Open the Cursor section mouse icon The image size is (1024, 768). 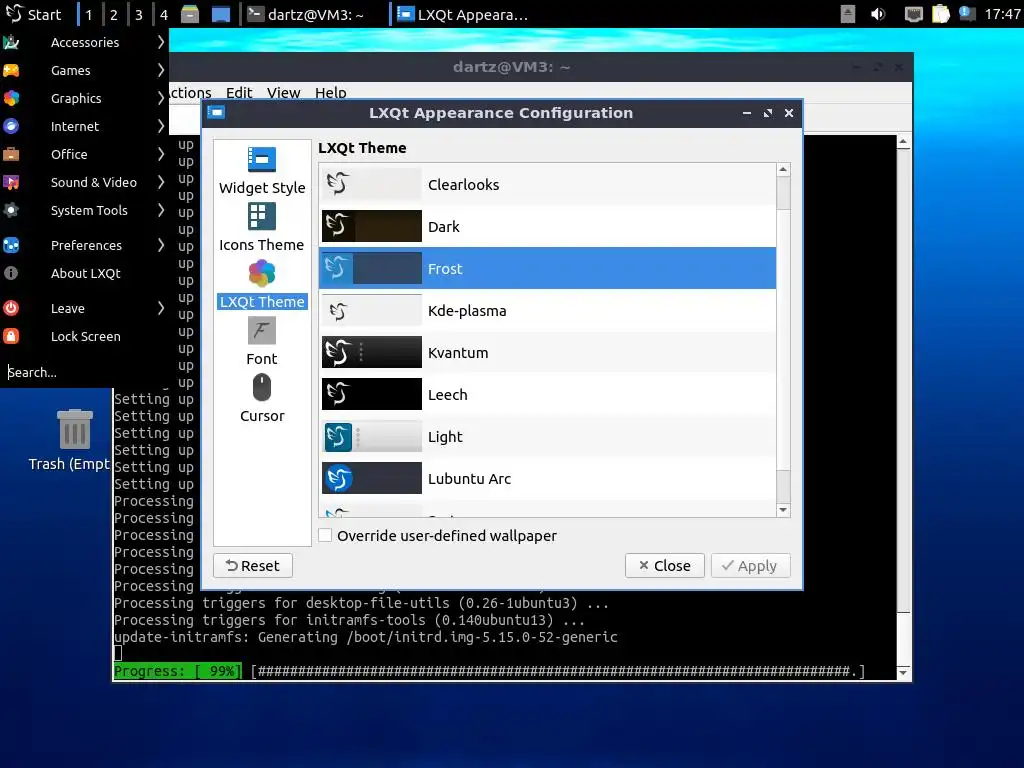(262, 387)
